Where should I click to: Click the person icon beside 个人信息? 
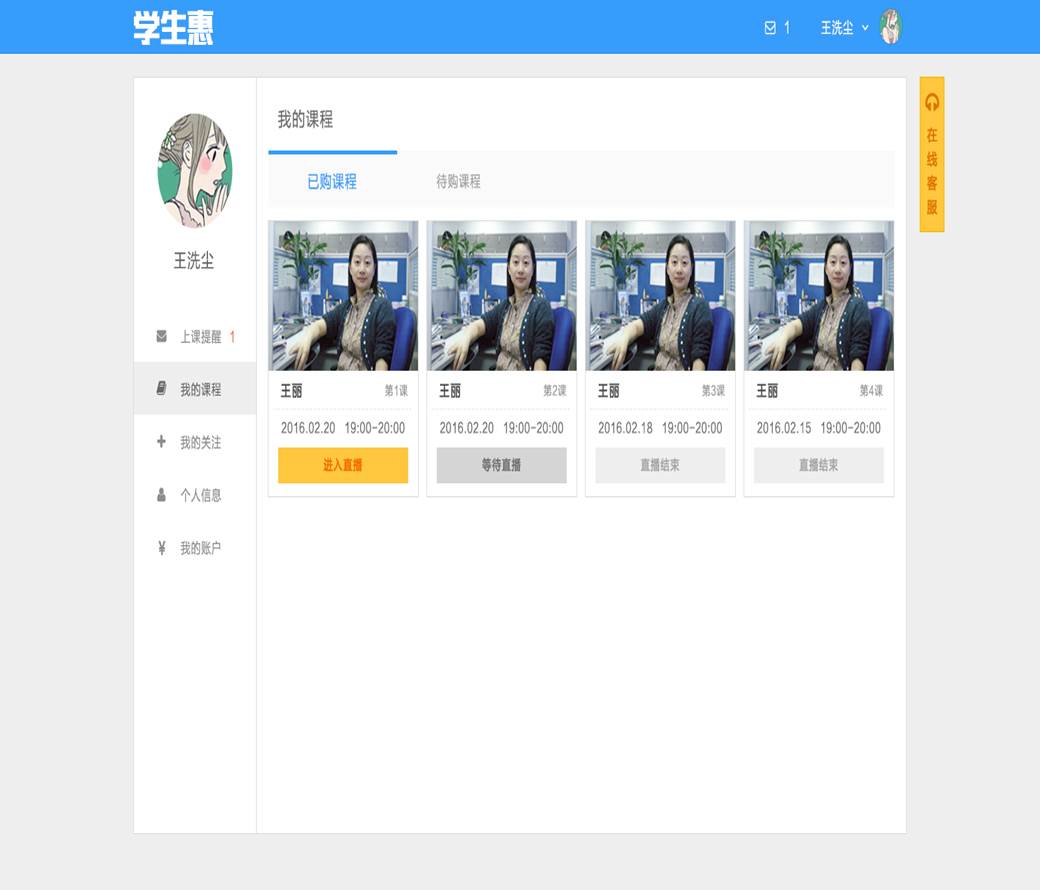tap(162, 495)
